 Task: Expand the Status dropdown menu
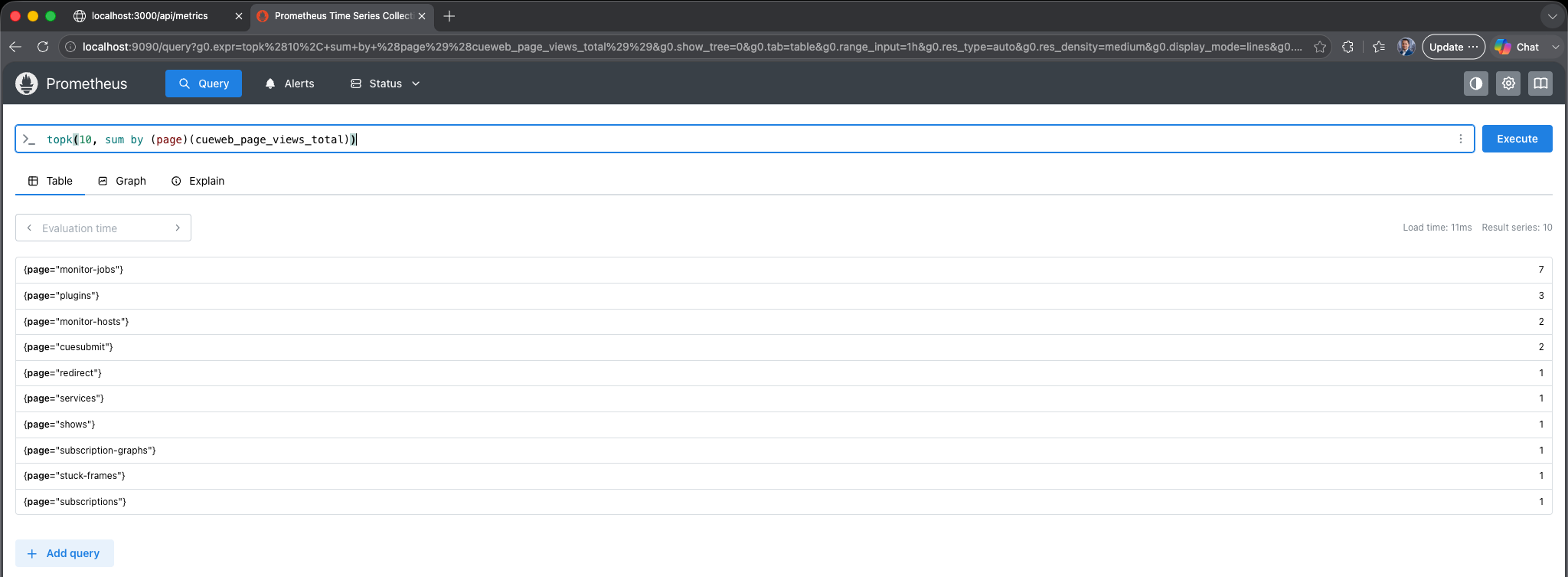pos(385,84)
